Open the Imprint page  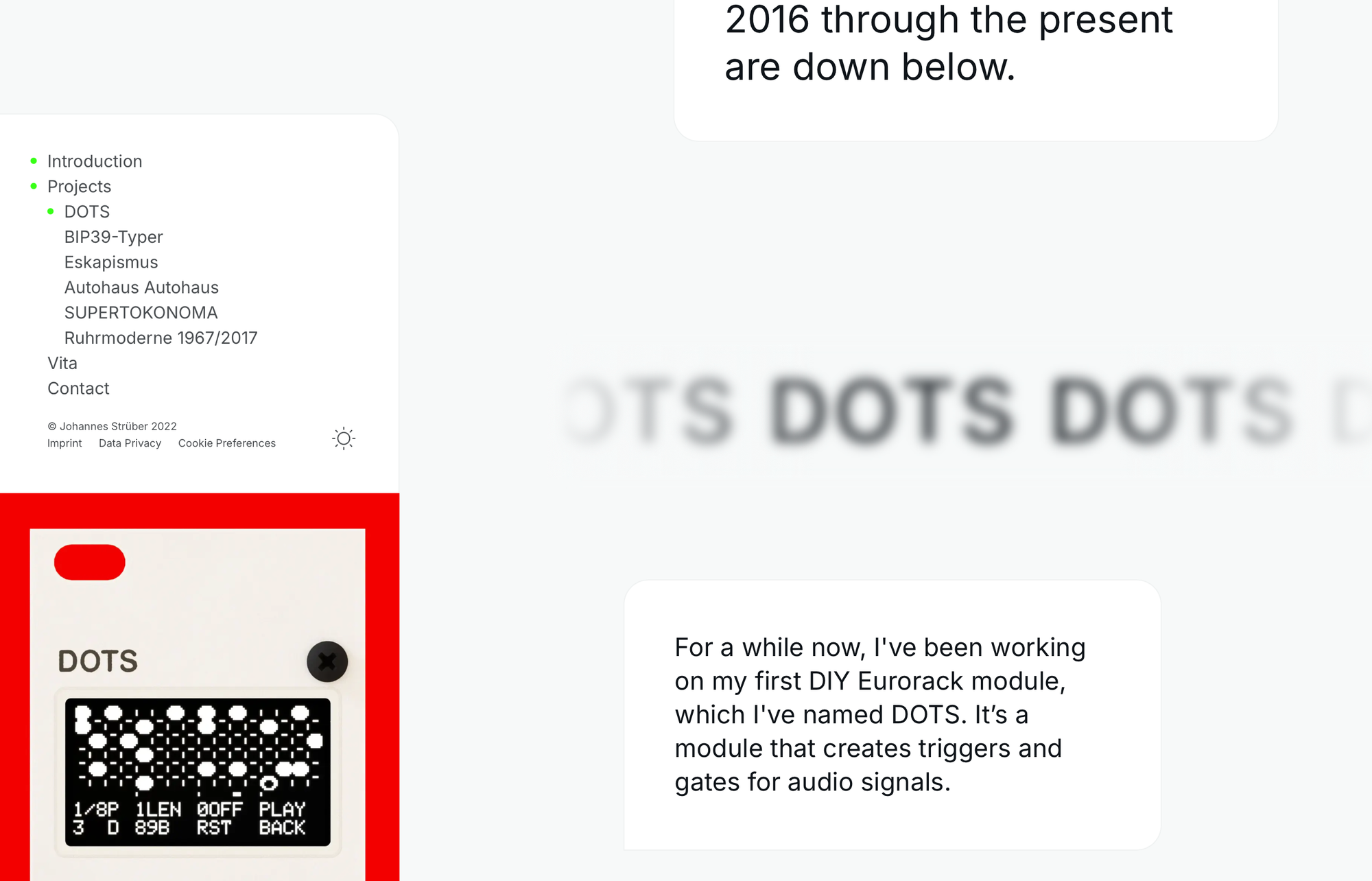tap(64, 443)
